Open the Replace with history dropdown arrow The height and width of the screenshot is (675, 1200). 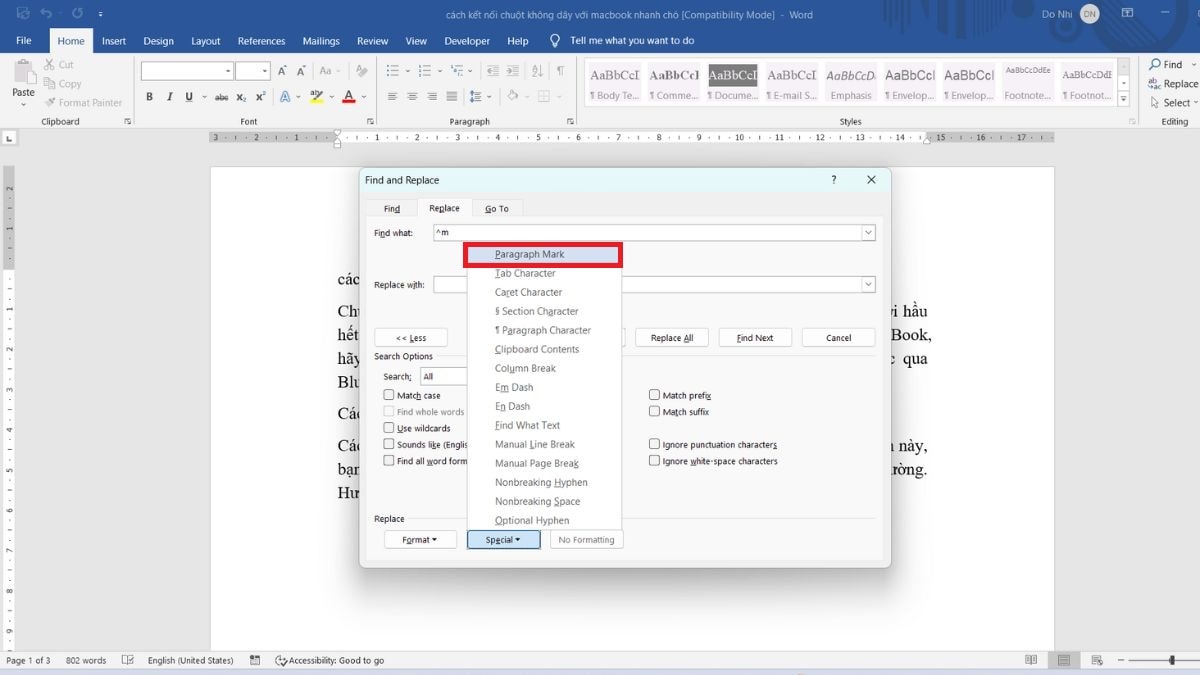click(x=868, y=284)
